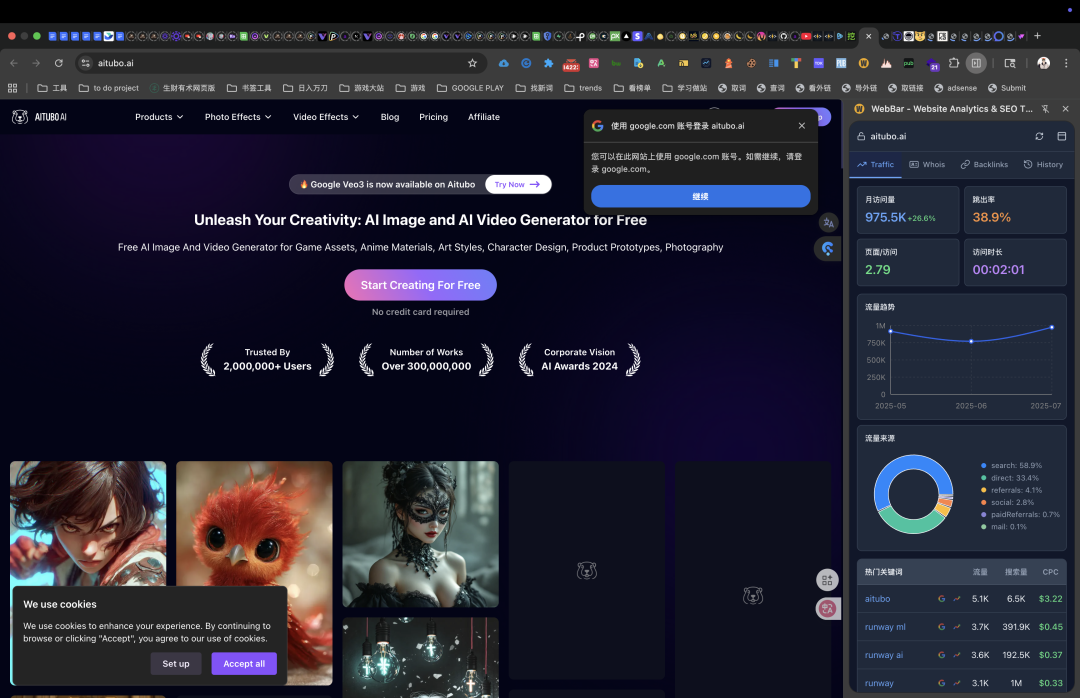1080x698 pixels.
Task: Switch to the Whois tab
Action: (x=927, y=165)
